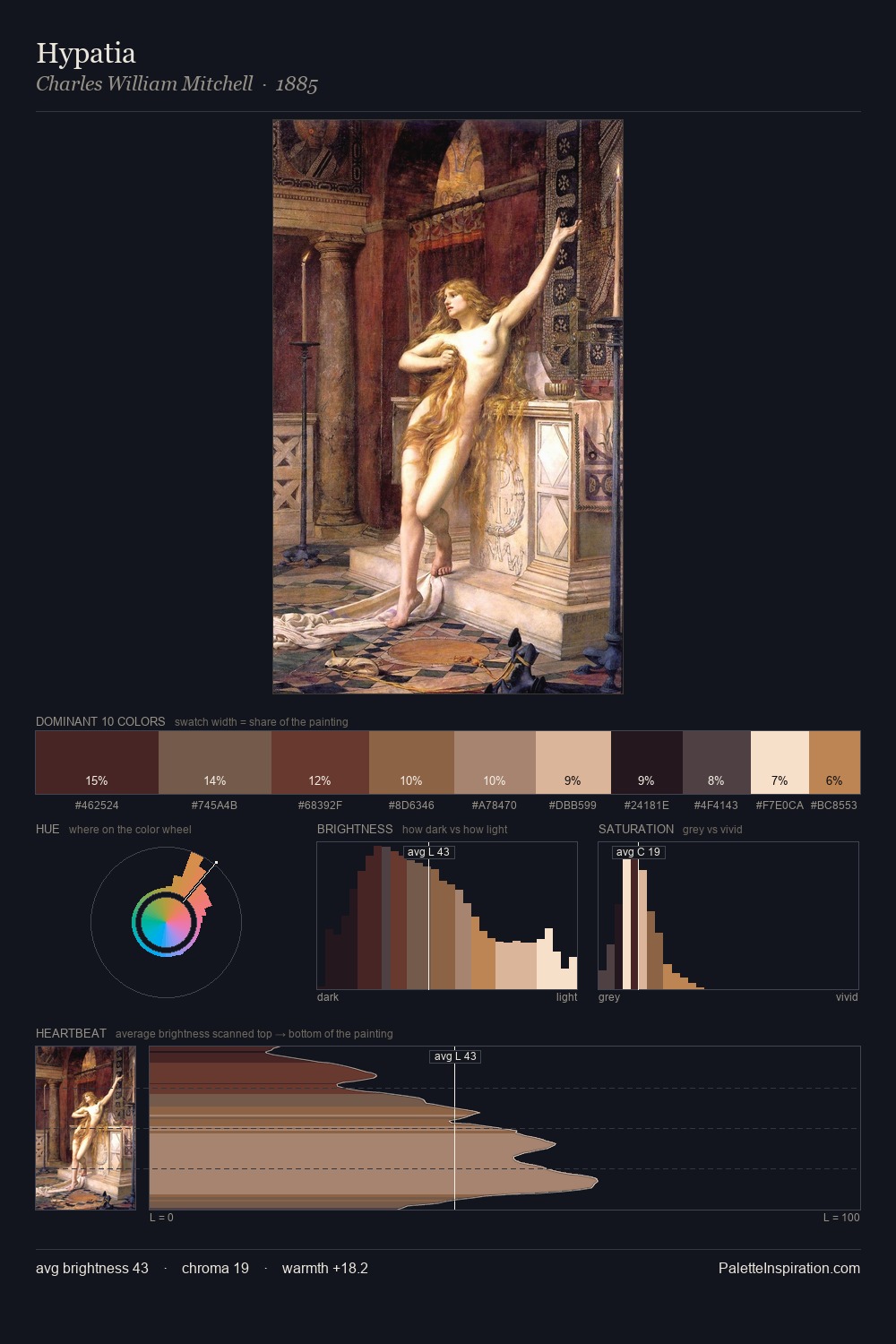The image size is (896, 1344).
Task: Click hex code text #F7E0CA
Action: pos(780,806)
